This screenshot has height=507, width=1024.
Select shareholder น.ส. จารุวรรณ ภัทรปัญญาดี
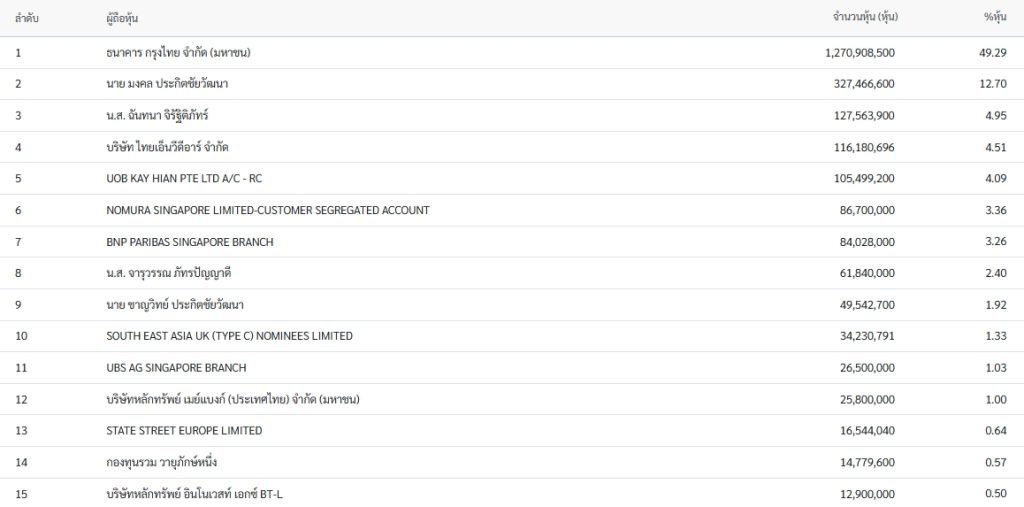point(168,273)
